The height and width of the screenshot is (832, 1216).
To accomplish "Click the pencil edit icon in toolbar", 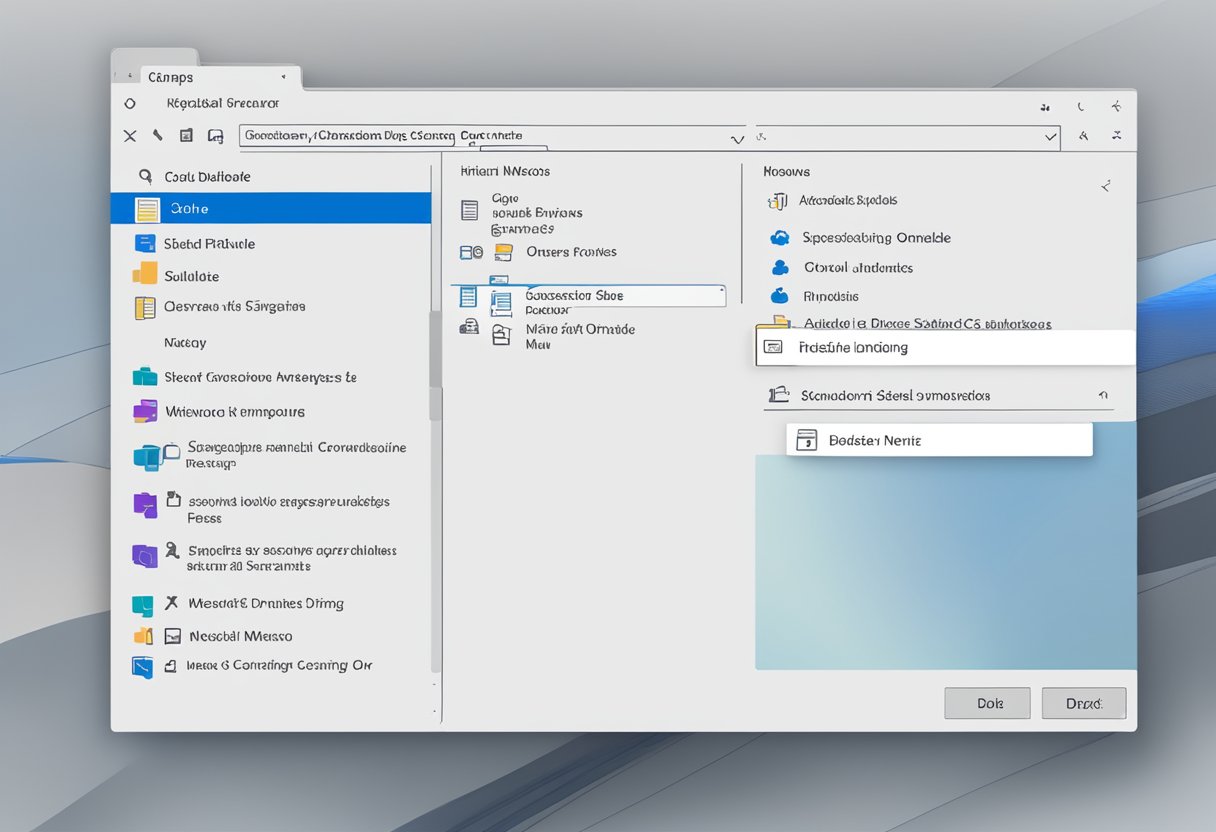I will coord(157,135).
